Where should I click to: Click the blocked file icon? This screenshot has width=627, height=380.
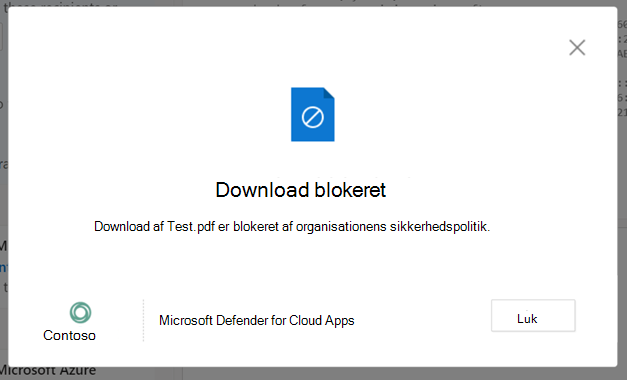[x=313, y=114]
